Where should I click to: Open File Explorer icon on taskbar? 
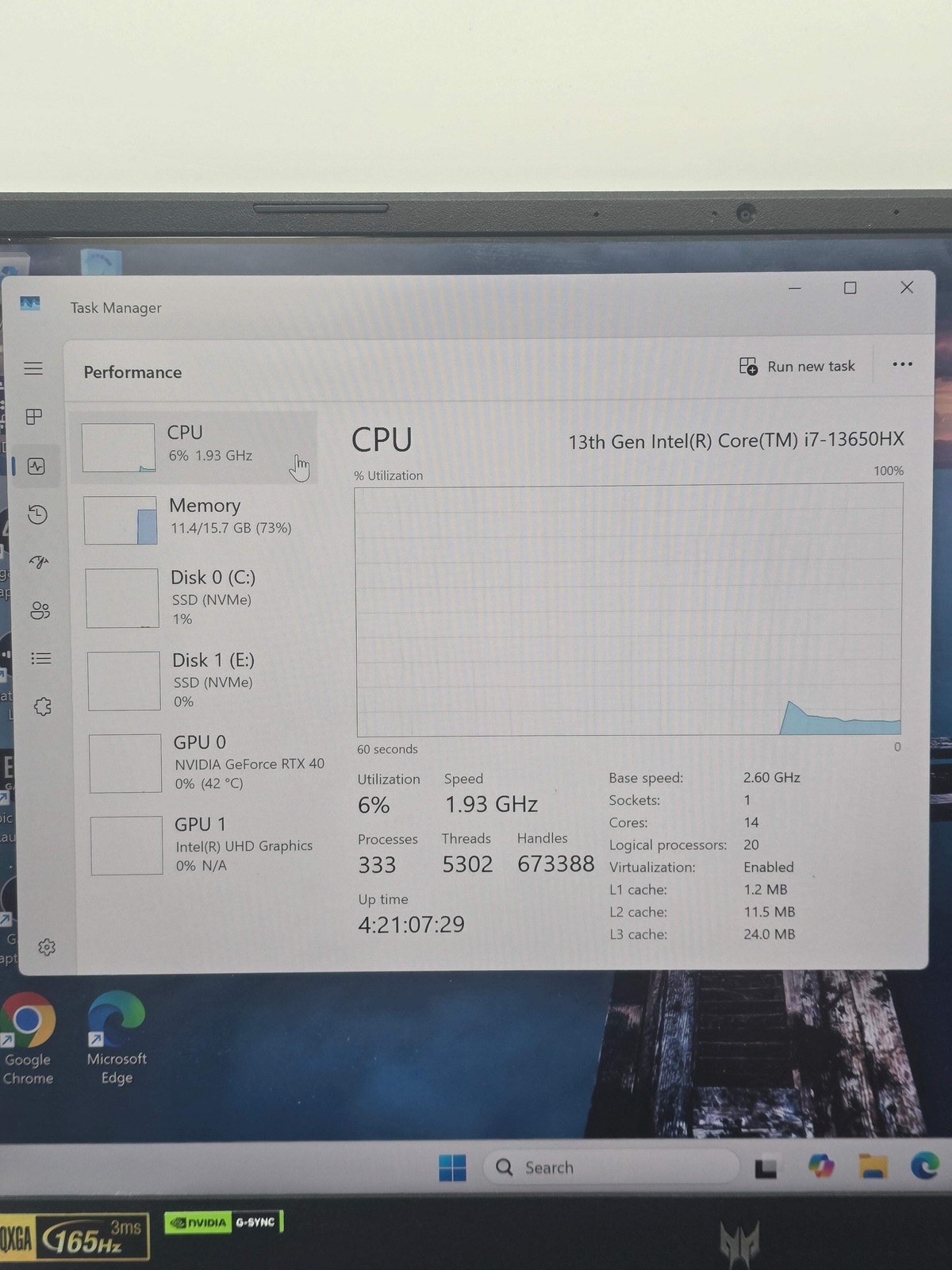(x=873, y=1166)
